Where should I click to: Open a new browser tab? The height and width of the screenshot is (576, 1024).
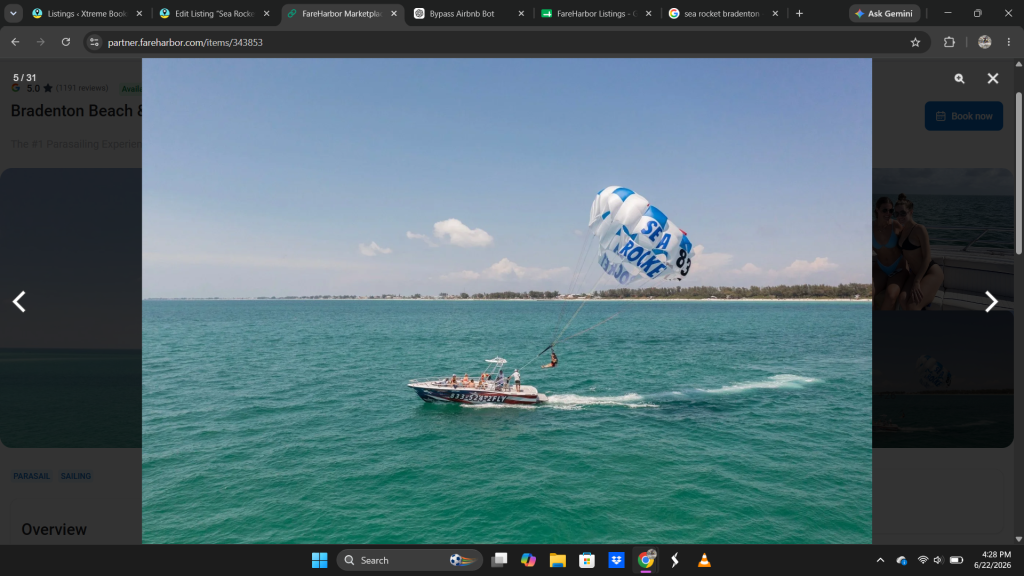(799, 14)
